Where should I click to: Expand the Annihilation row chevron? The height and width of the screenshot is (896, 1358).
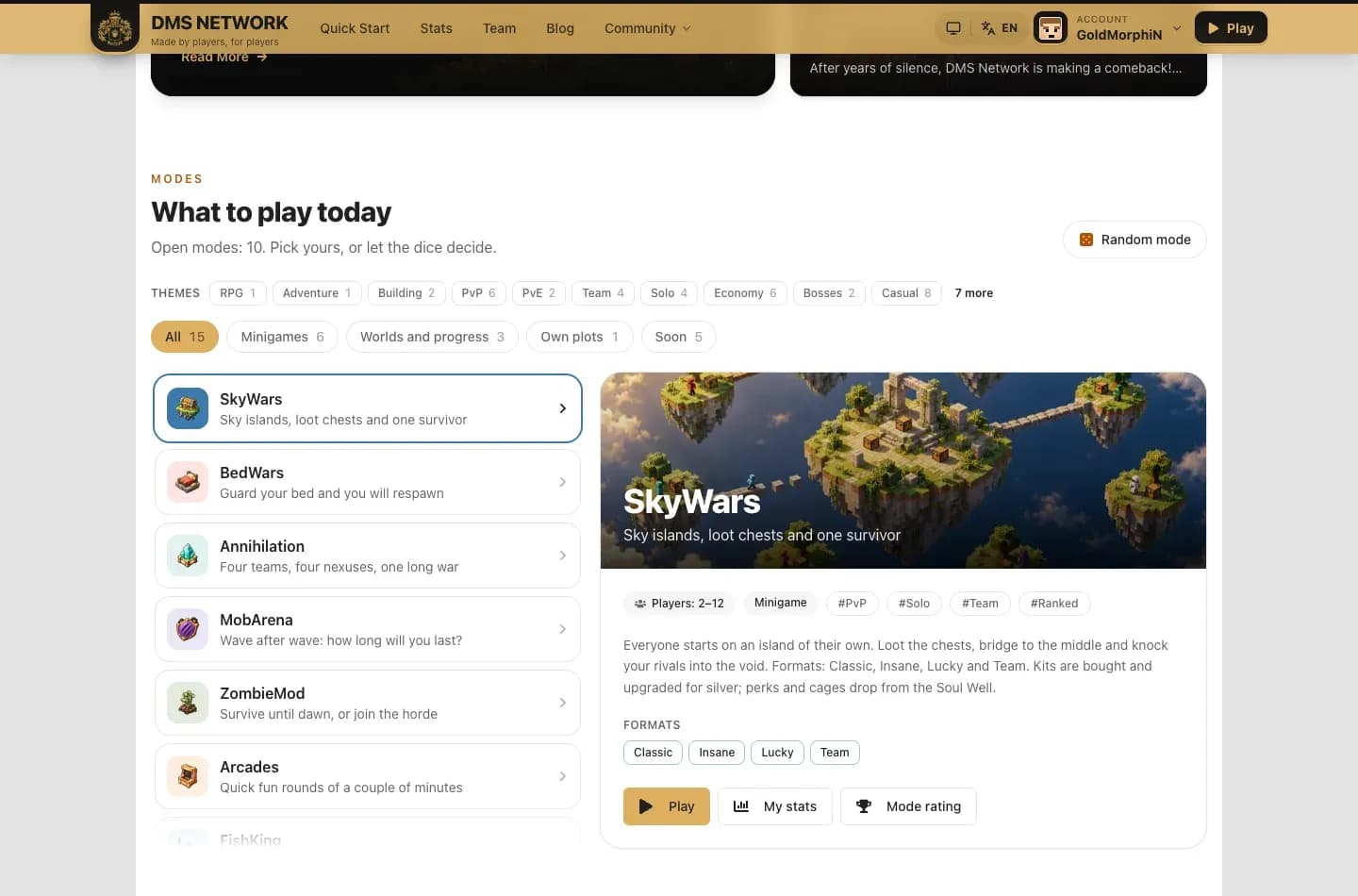(x=563, y=556)
